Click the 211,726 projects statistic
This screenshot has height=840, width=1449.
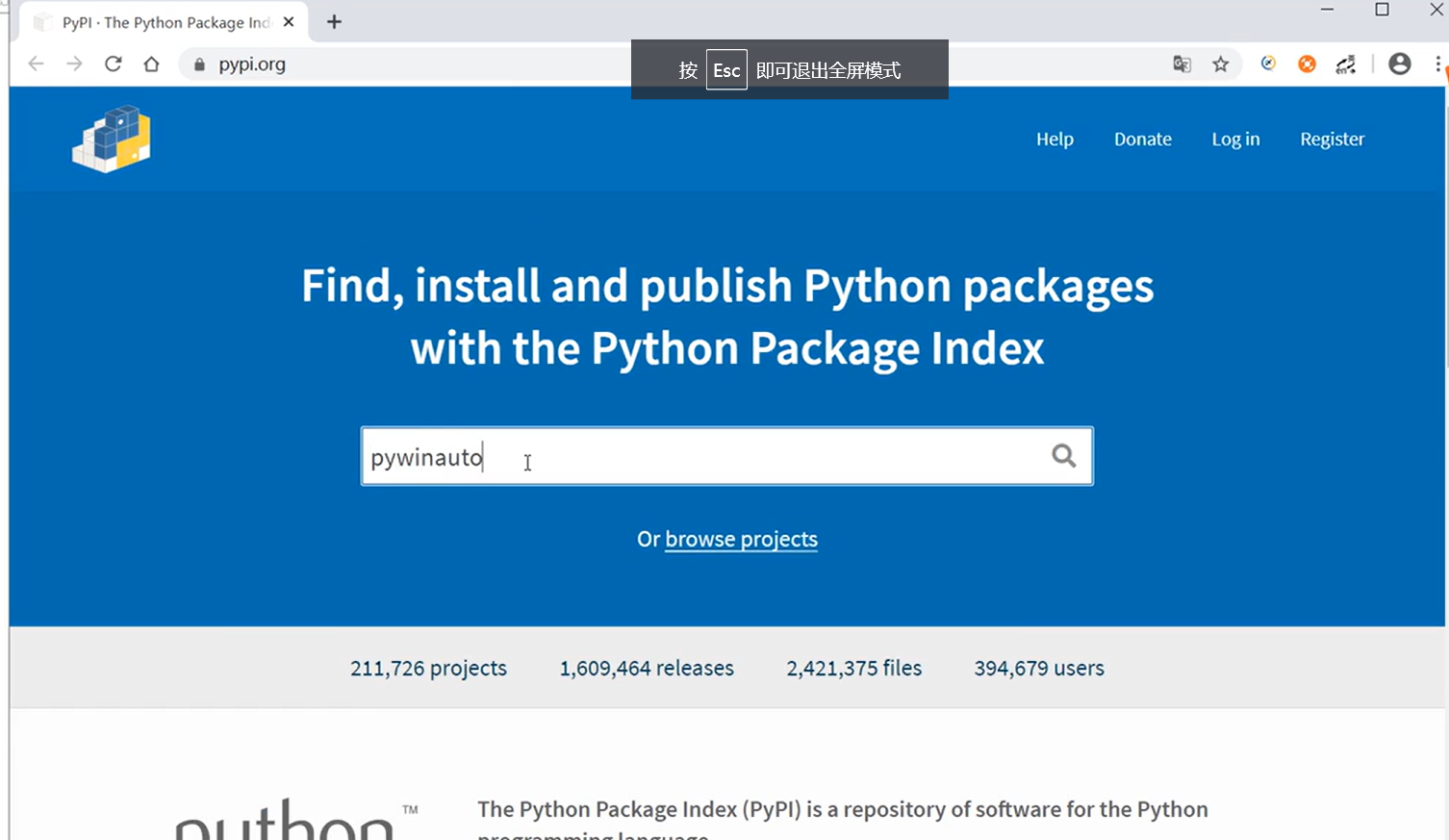[x=428, y=668]
